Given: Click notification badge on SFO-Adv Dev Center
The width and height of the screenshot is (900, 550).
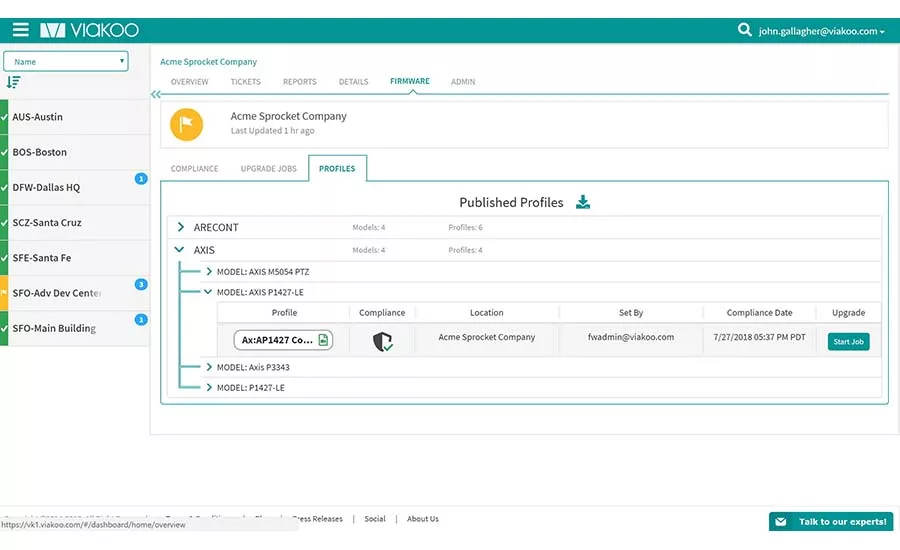Looking at the screenshot, I should point(141,284).
